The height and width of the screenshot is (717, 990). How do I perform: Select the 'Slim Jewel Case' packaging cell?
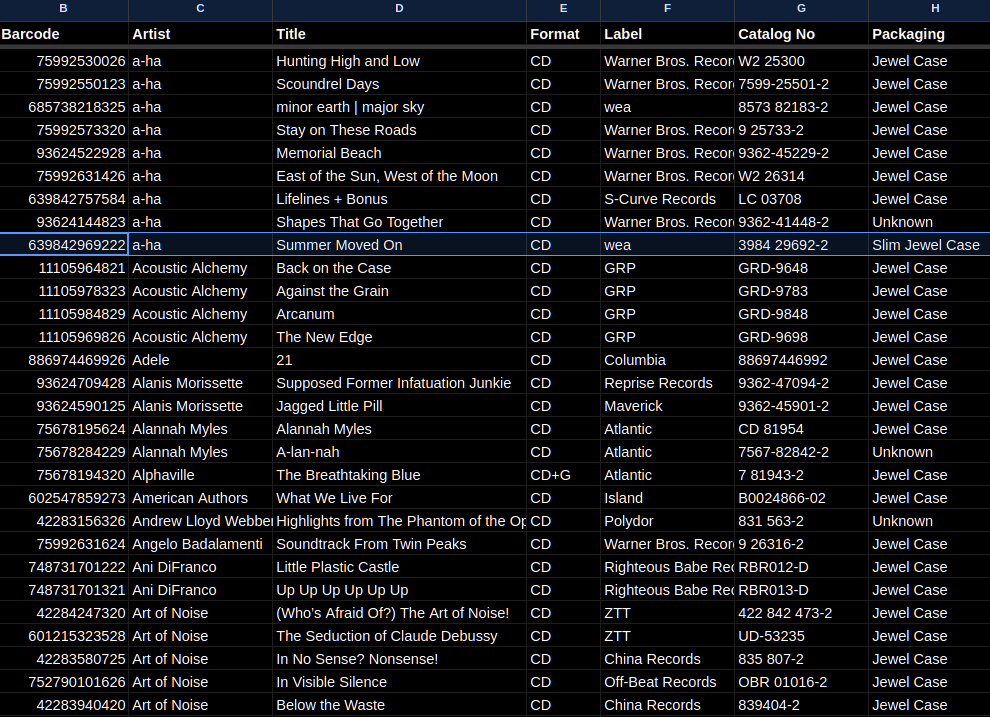(929, 245)
